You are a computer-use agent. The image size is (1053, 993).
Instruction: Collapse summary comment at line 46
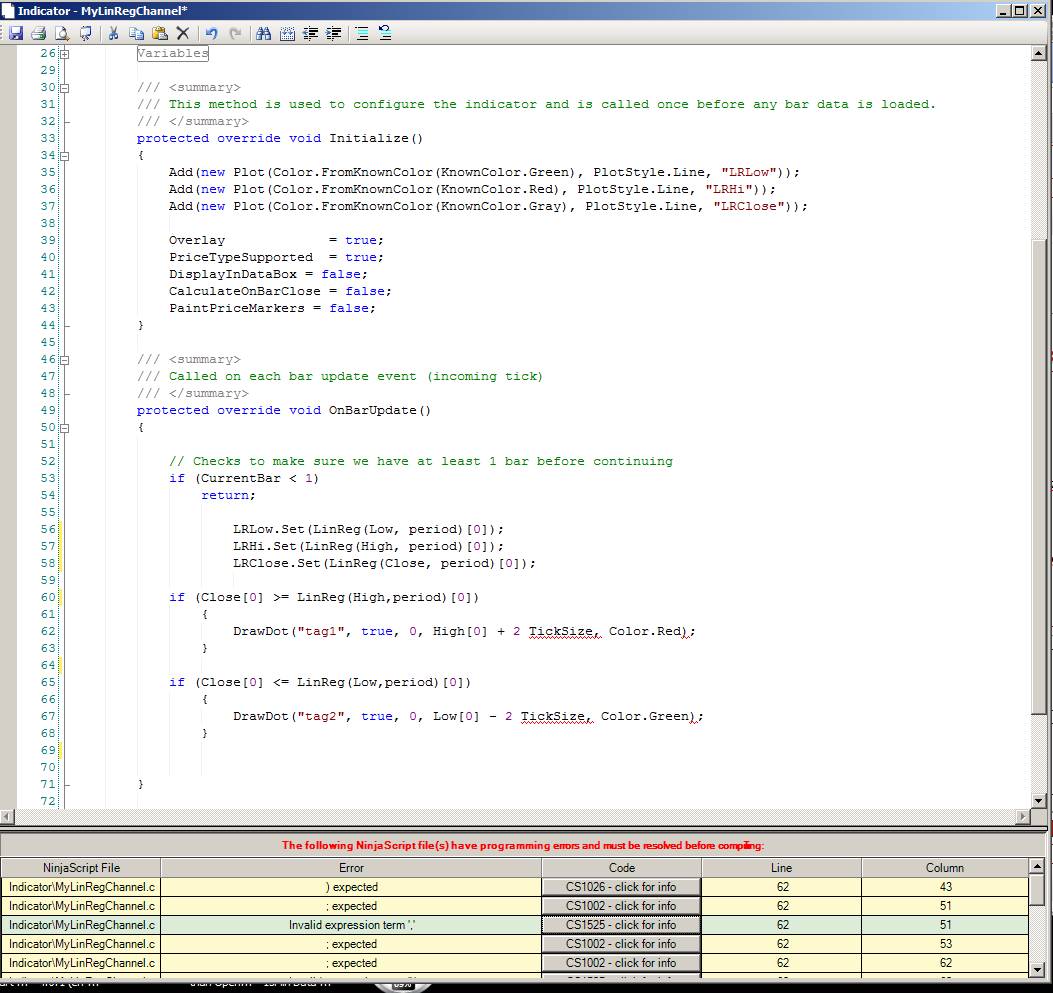click(x=64, y=360)
